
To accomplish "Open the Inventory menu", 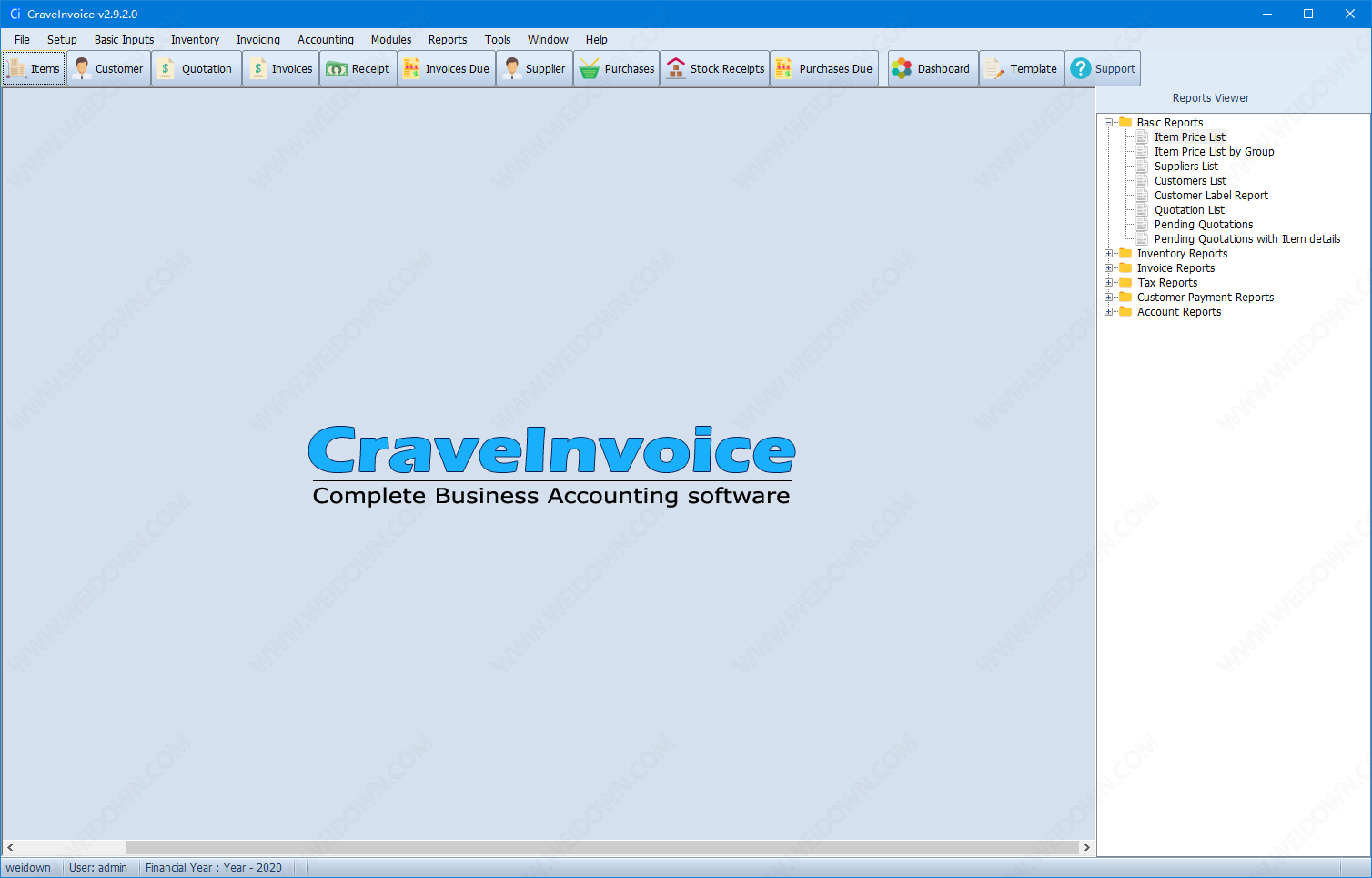I will pos(195,40).
